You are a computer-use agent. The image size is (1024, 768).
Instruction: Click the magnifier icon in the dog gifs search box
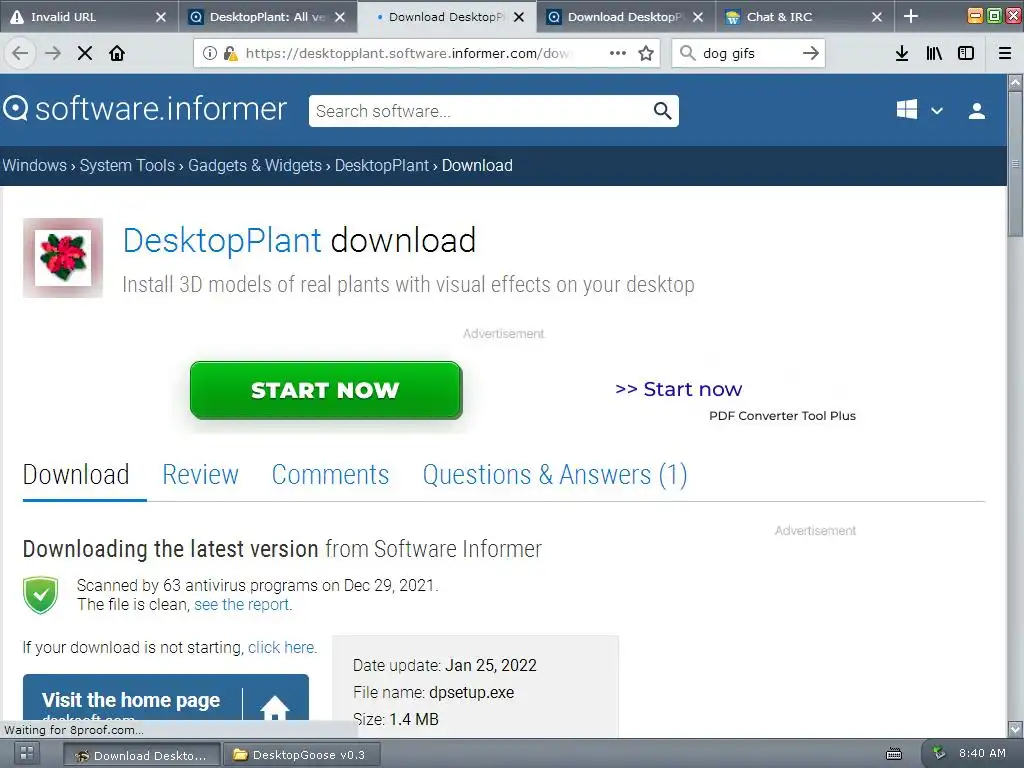click(688, 53)
